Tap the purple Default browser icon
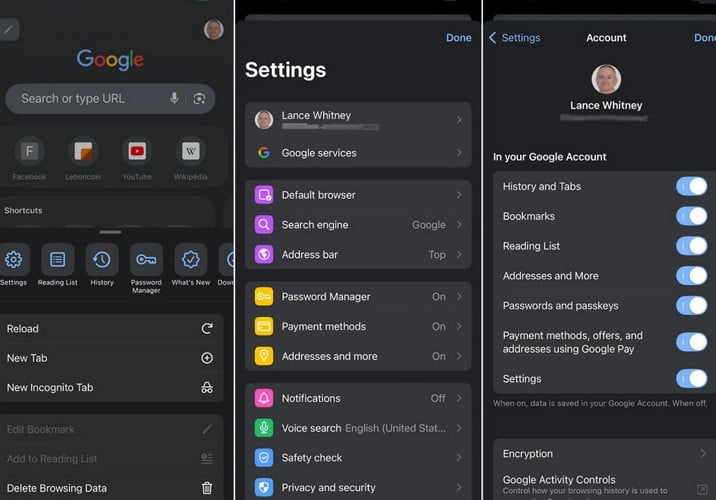 pyautogui.click(x=264, y=195)
